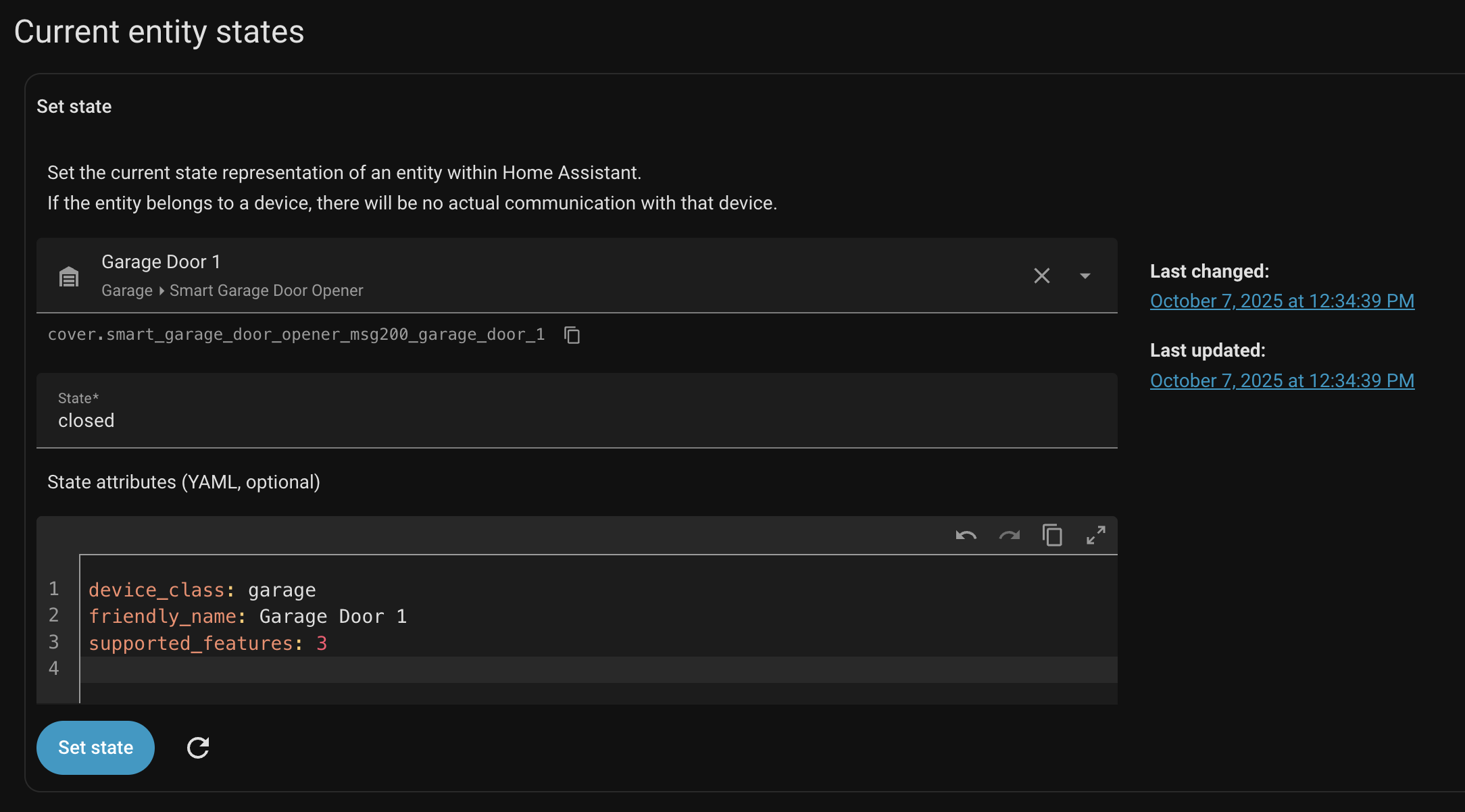Open the entity picker dropdown arrow
The image size is (1465, 812).
(x=1085, y=276)
